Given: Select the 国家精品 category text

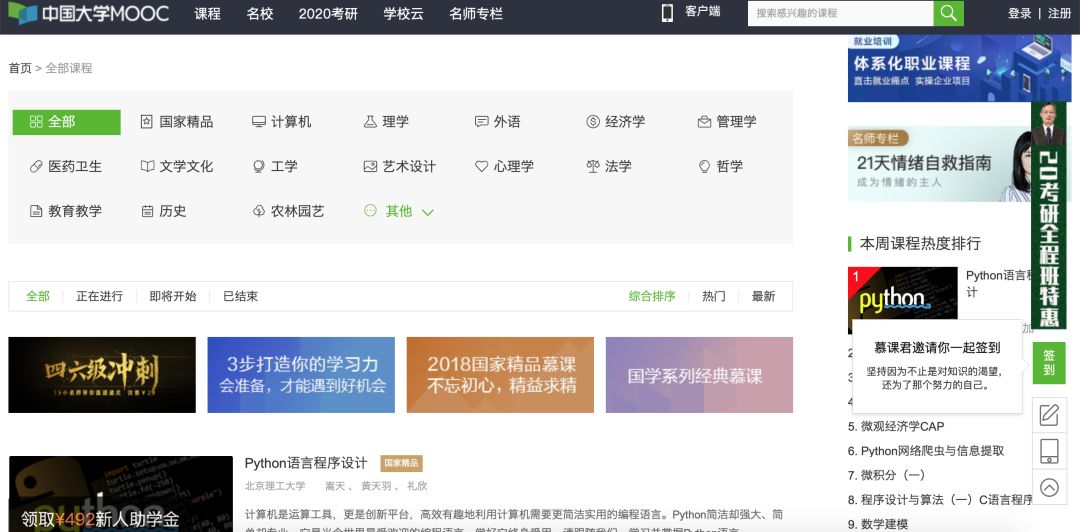Looking at the screenshot, I should pyautogui.click(x=186, y=122).
